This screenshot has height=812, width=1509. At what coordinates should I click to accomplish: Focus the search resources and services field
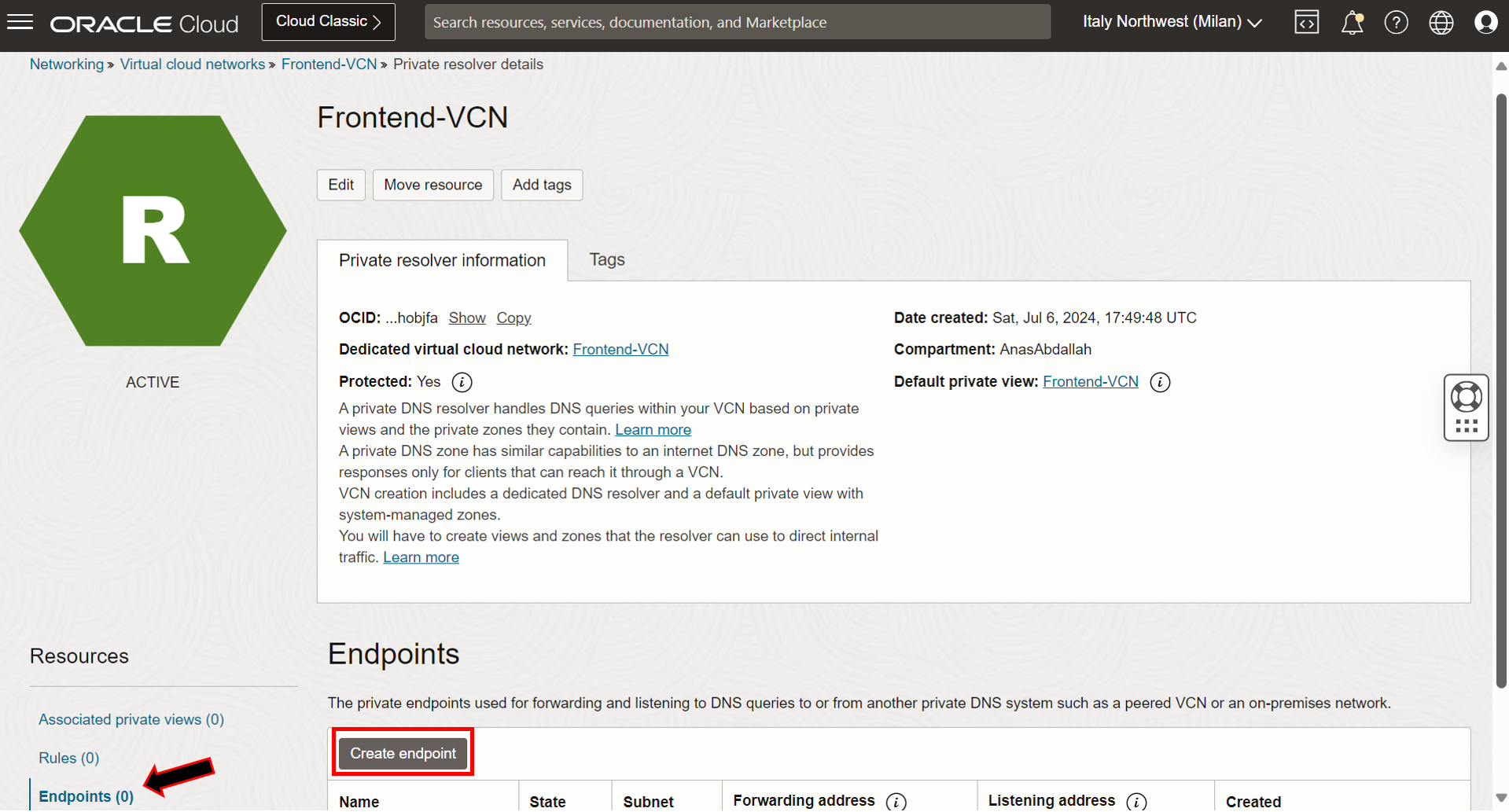click(738, 22)
